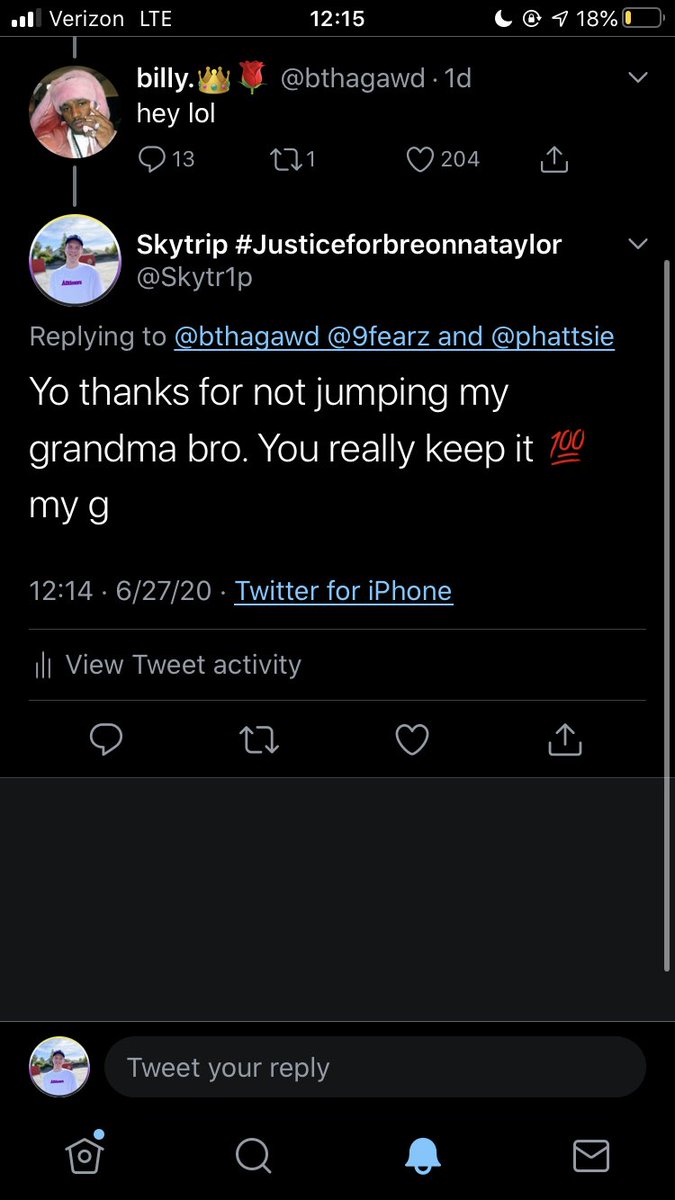Open the @phattsie mention link
This screenshot has height=1200, width=675.
tap(553, 337)
